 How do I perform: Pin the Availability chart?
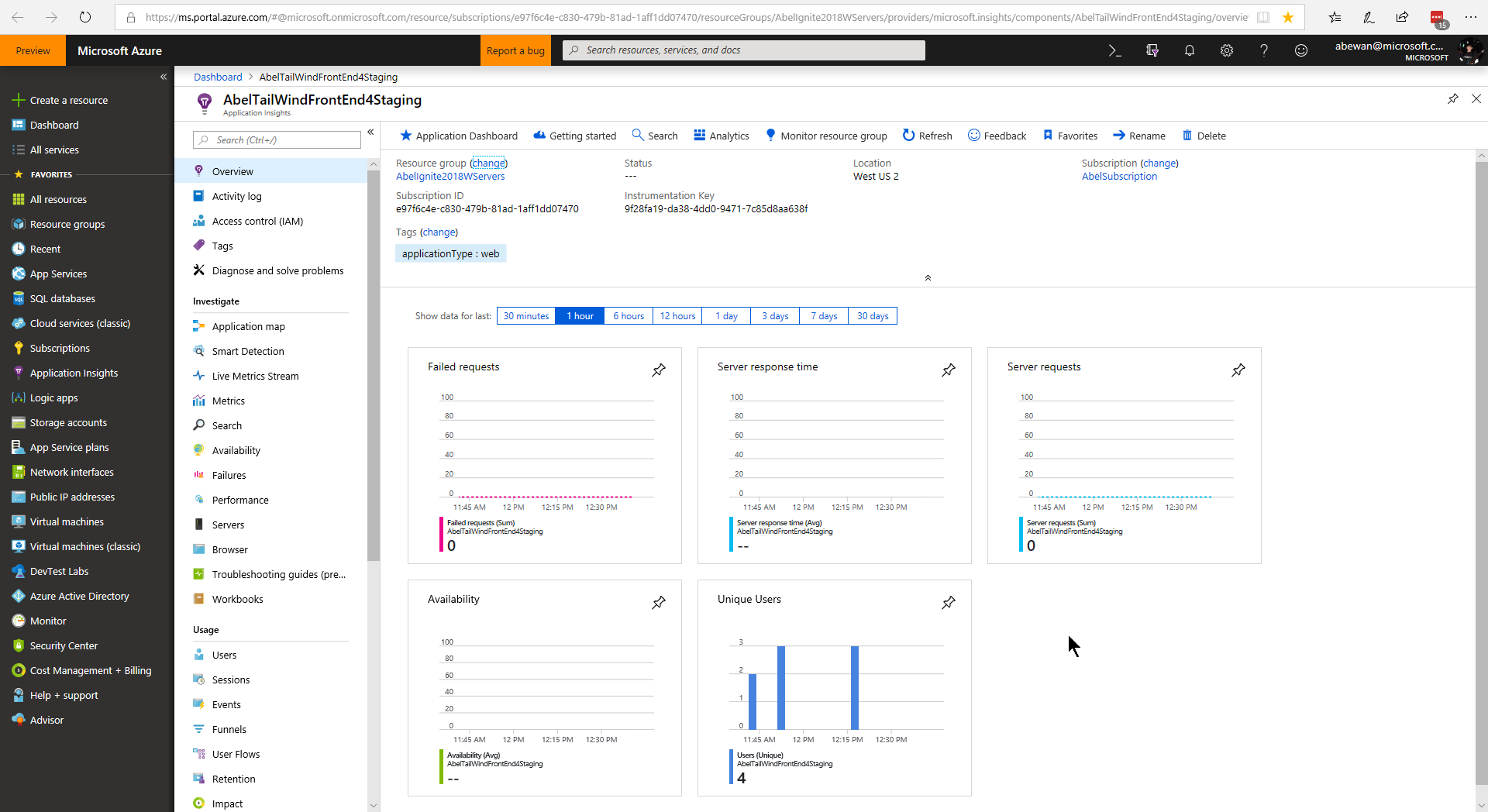coord(659,603)
